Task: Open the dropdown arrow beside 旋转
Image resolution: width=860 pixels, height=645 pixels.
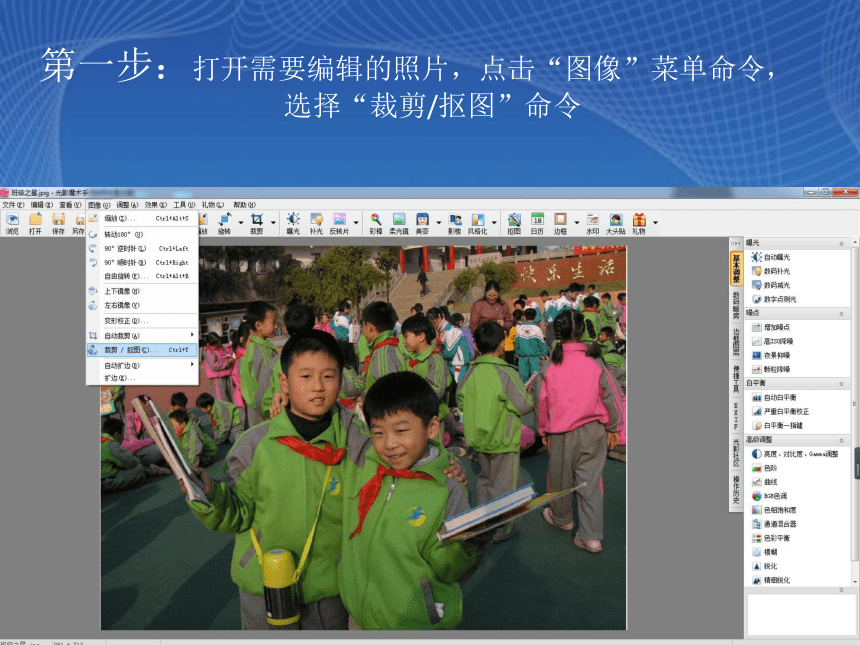Action: click(240, 222)
